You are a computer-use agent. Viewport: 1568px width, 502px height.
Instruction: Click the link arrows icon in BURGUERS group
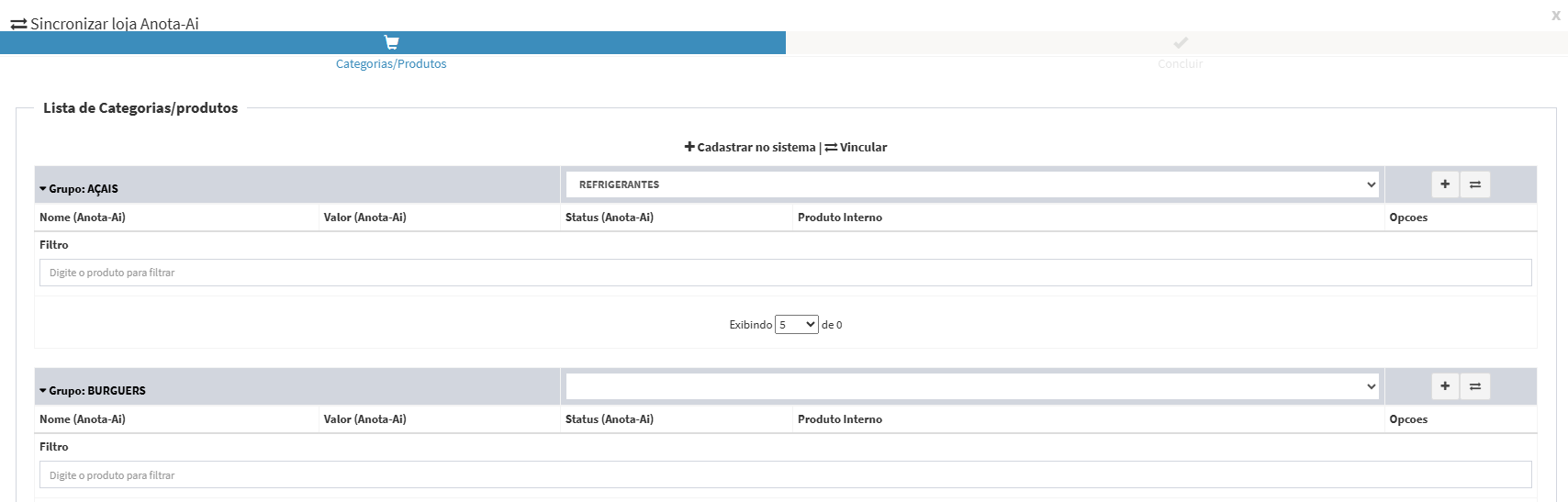pos(1475,386)
